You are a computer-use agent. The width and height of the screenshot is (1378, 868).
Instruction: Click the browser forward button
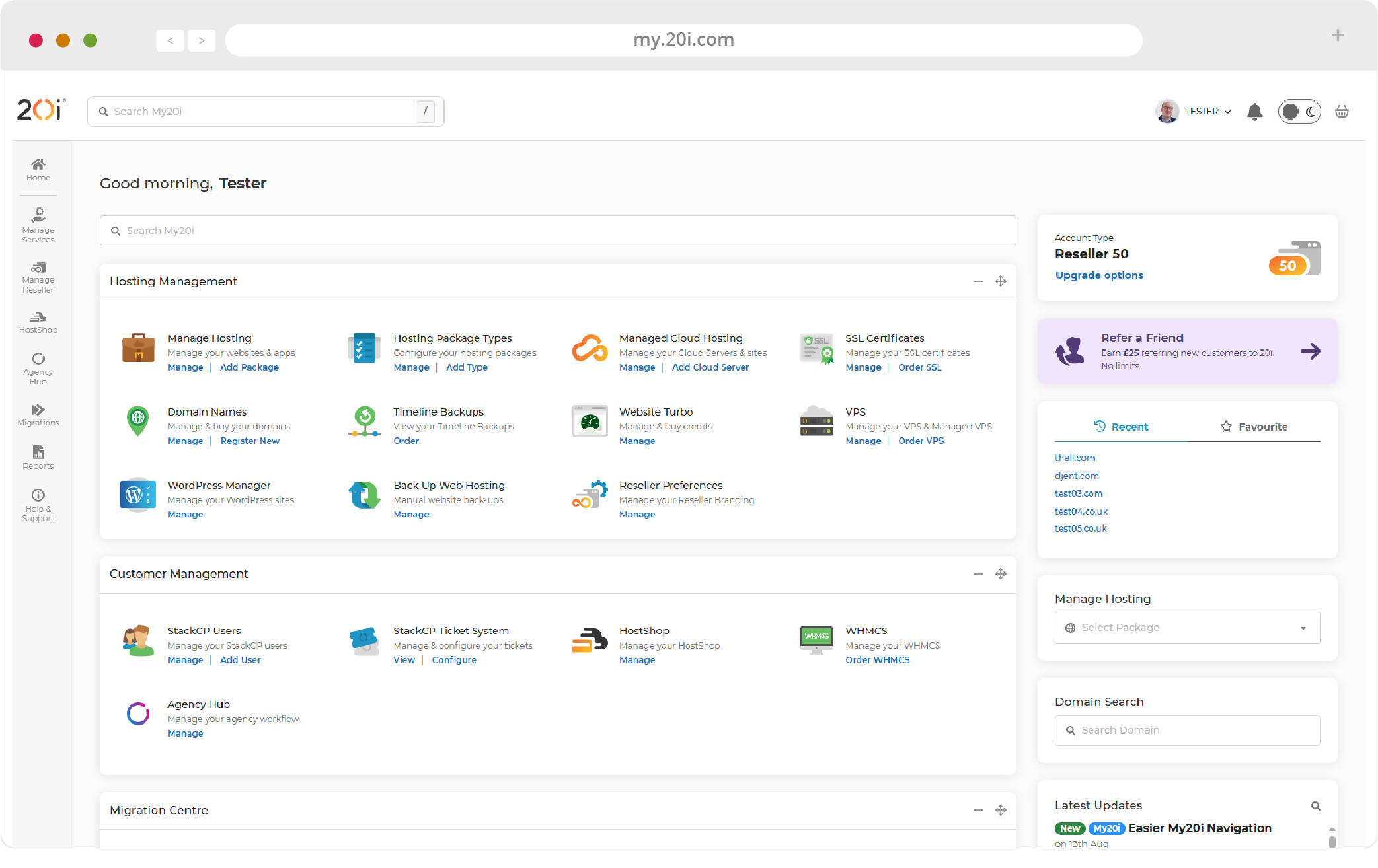(x=202, y=40)
